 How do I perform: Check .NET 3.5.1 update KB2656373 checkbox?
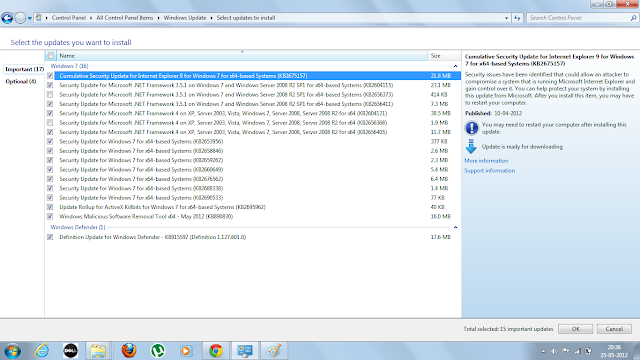50,95
